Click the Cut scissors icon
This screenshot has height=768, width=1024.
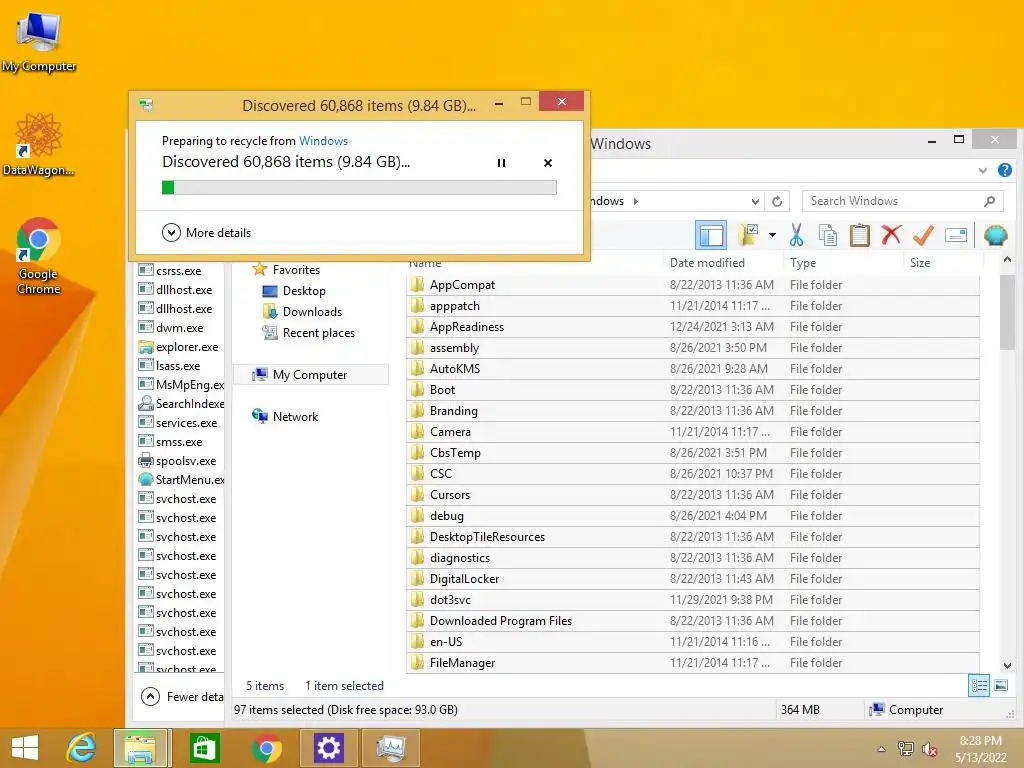796,235
